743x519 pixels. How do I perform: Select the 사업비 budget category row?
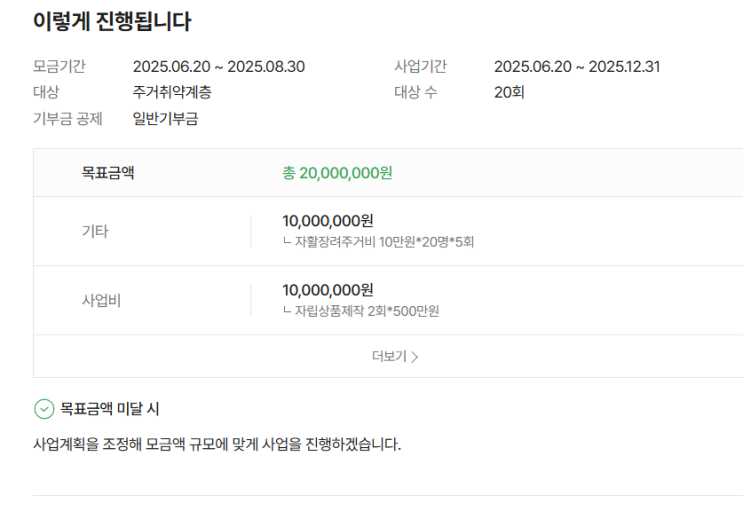click(388, 300)
